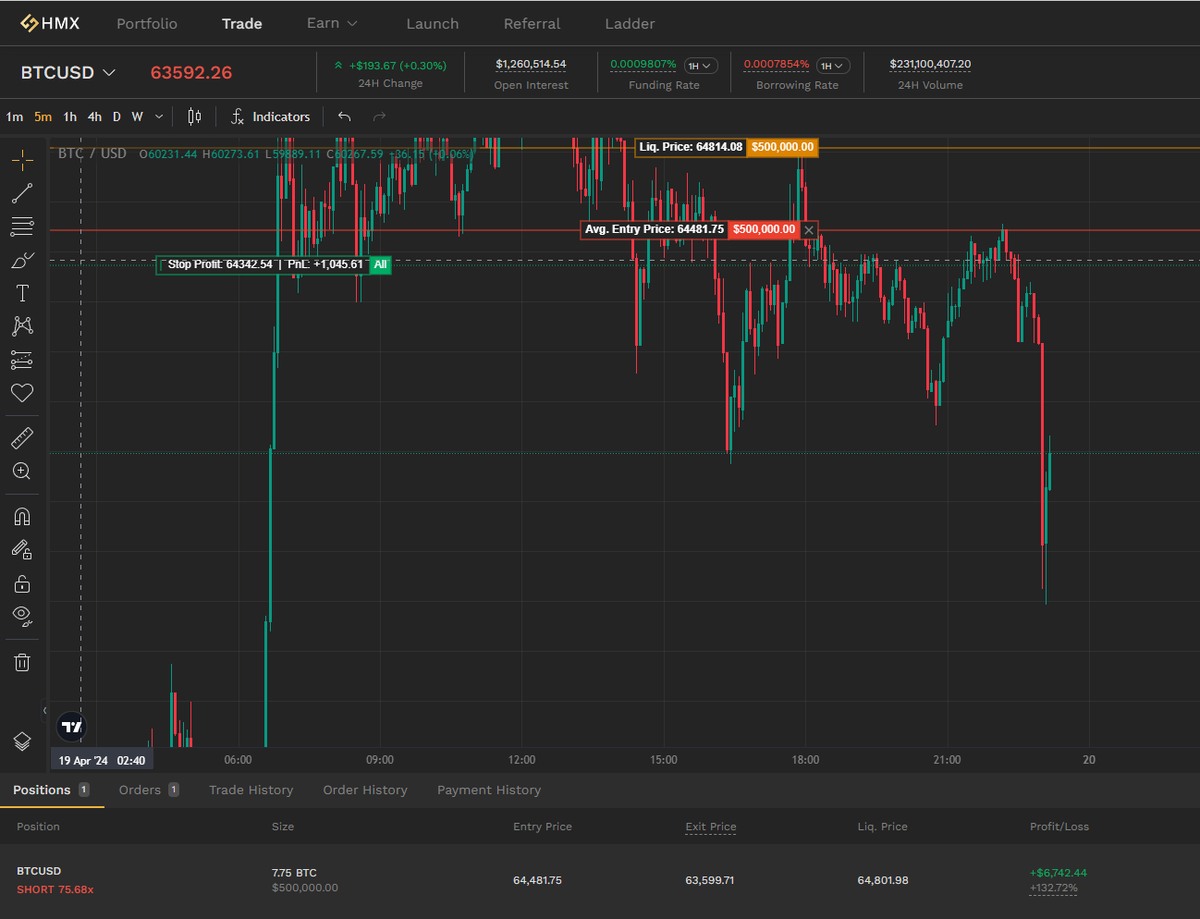1200x919 pixels.
Task: Toggle lock all drawing tools
Action: point(22,583)
